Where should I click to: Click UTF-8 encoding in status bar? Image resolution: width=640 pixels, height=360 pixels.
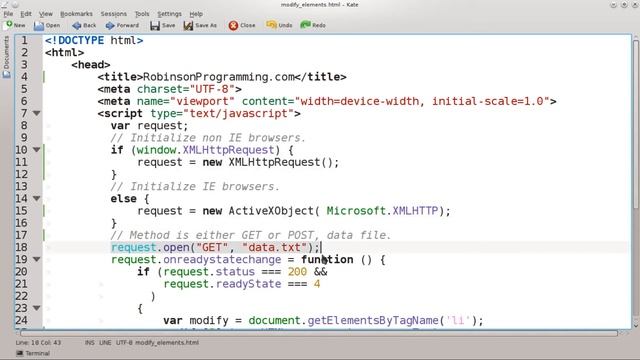pos(124,343)
